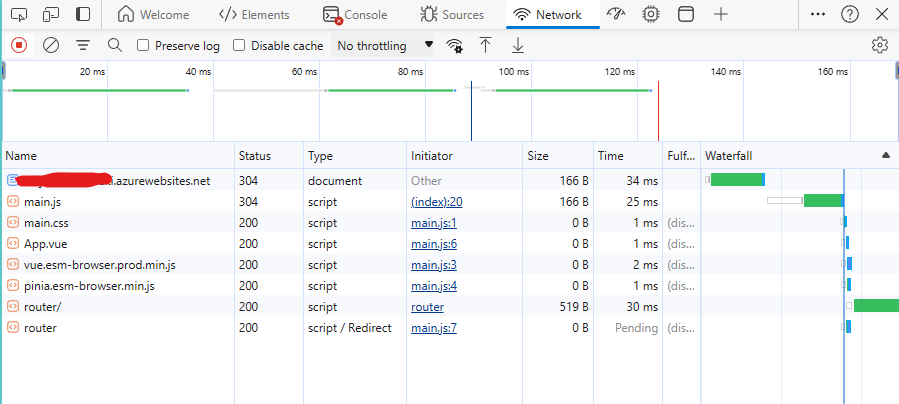Switch to the Sources tab

tap(453, 15)
